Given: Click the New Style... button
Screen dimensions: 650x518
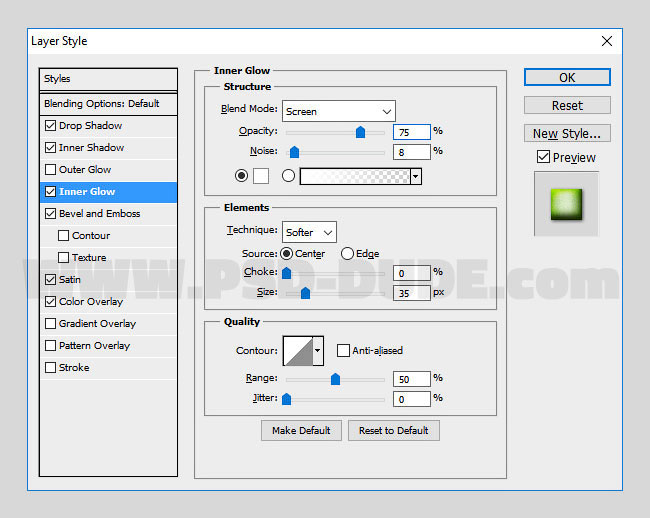Looking at the screenshot, I should (x=567, y=133).
